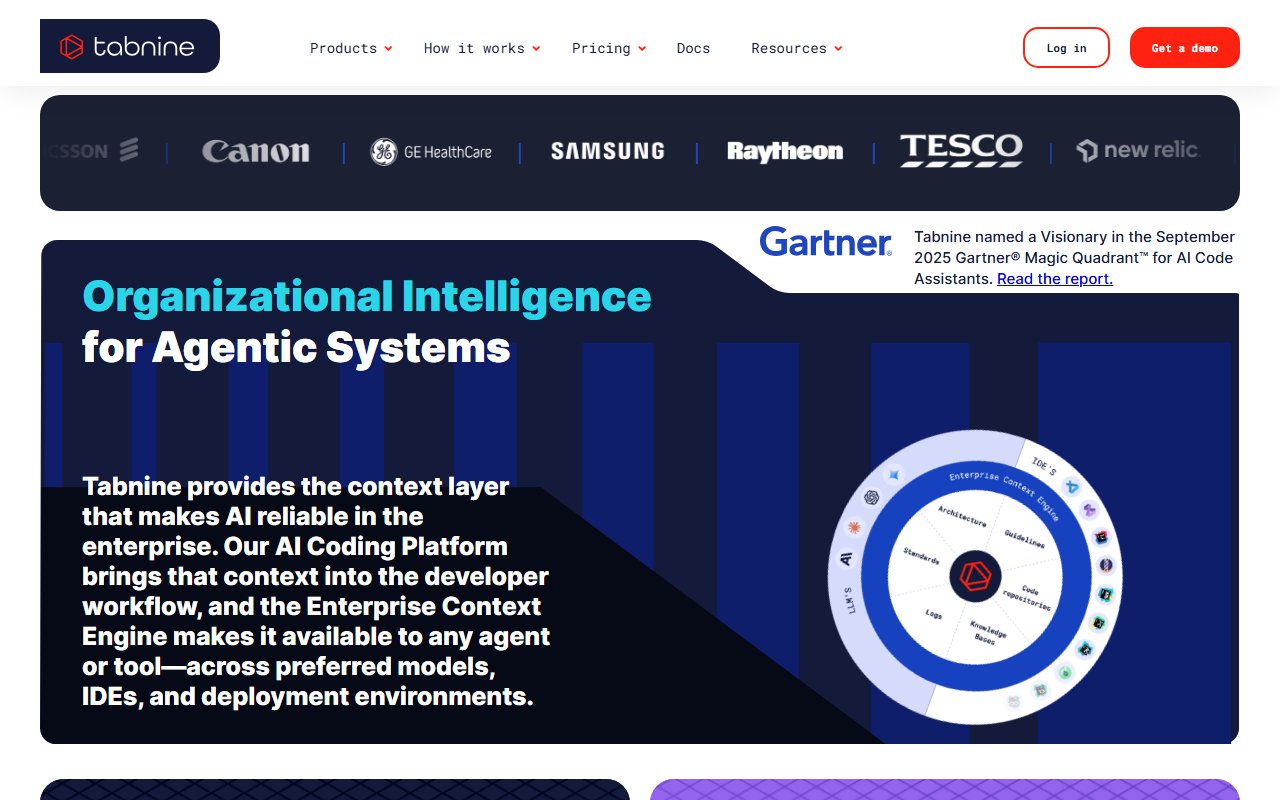Click the 'for Agentic Systems' heading text
The height and width of the screenshot is (800, 1280).
coord(296,348)
